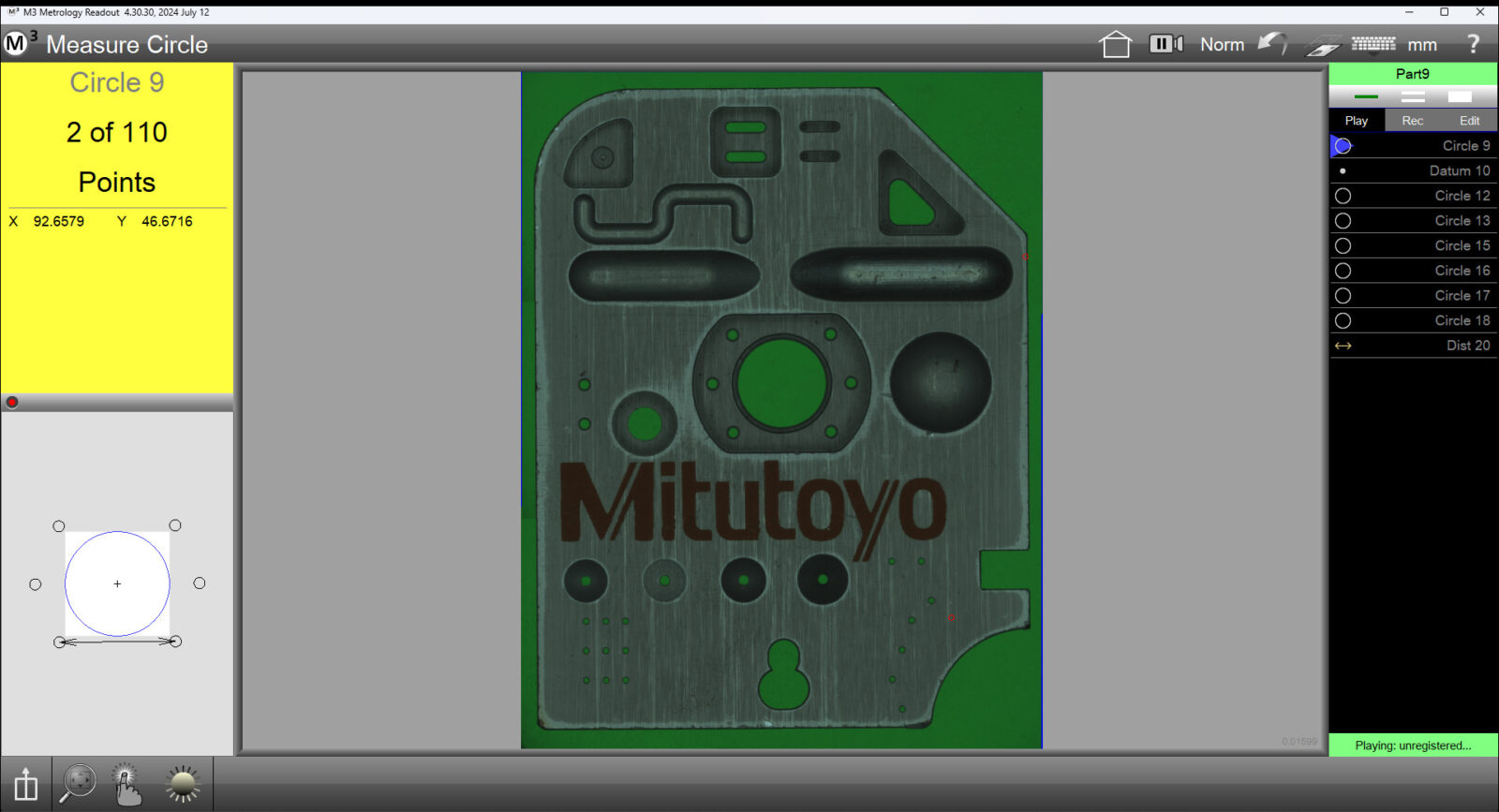
Task: Open the on-screen keyboard dropdown
Action: [1373, 44]
